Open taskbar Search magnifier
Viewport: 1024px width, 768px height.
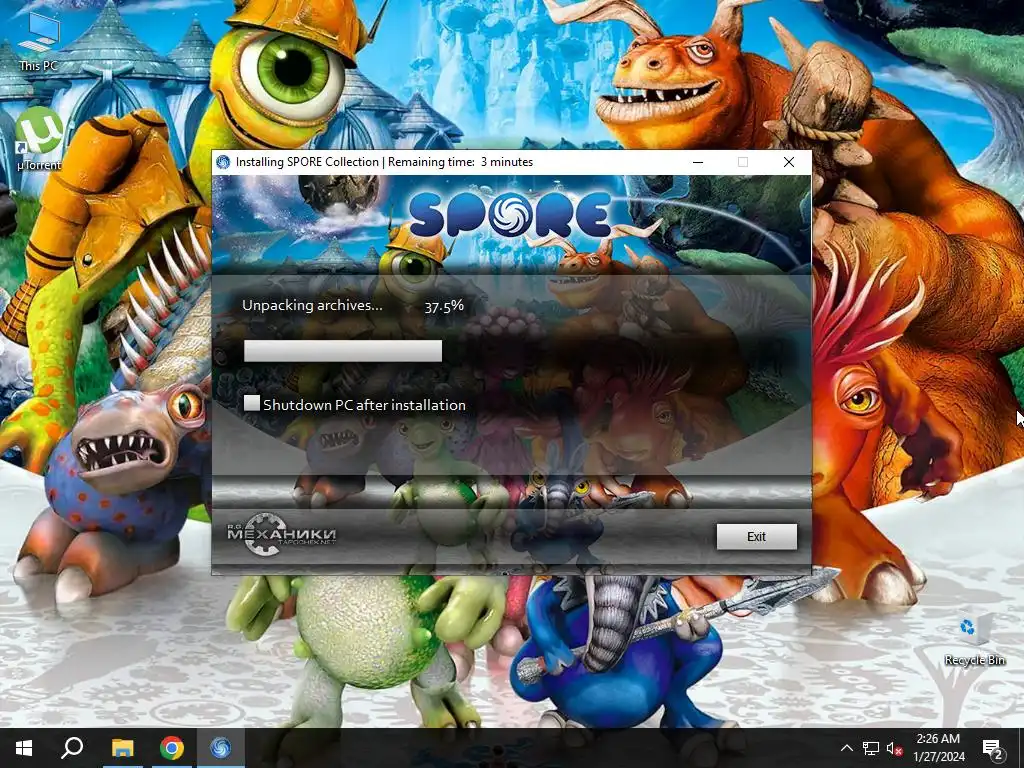[72, 748]
